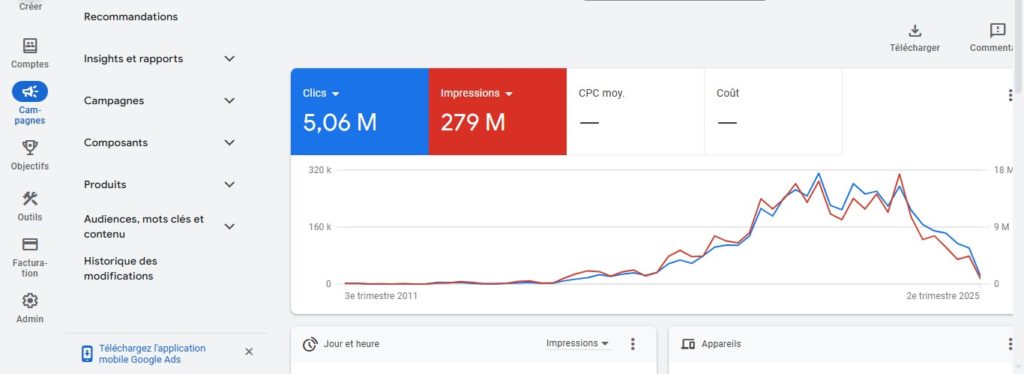
Task: Open the Objectifs trophy icon
Action: click(x=30, y=148)
